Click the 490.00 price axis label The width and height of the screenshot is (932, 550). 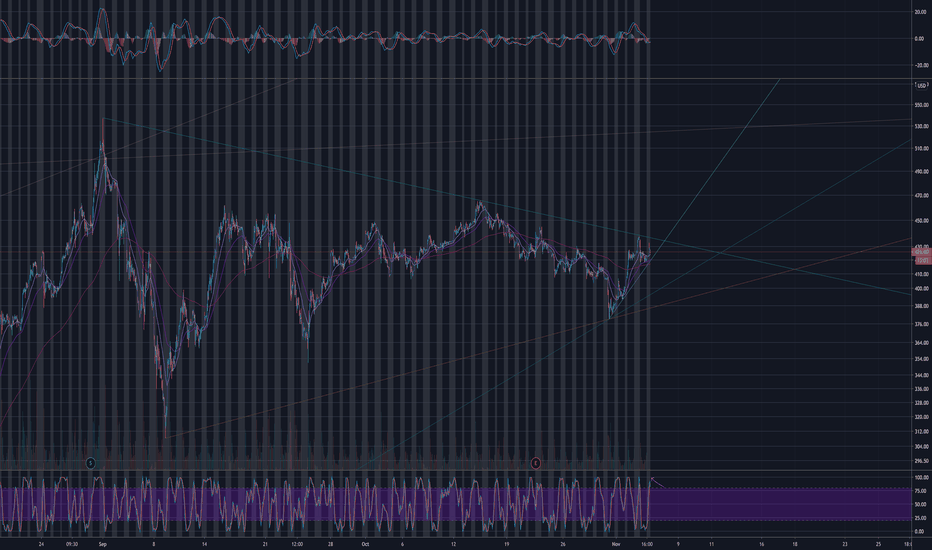pos(921,171)
